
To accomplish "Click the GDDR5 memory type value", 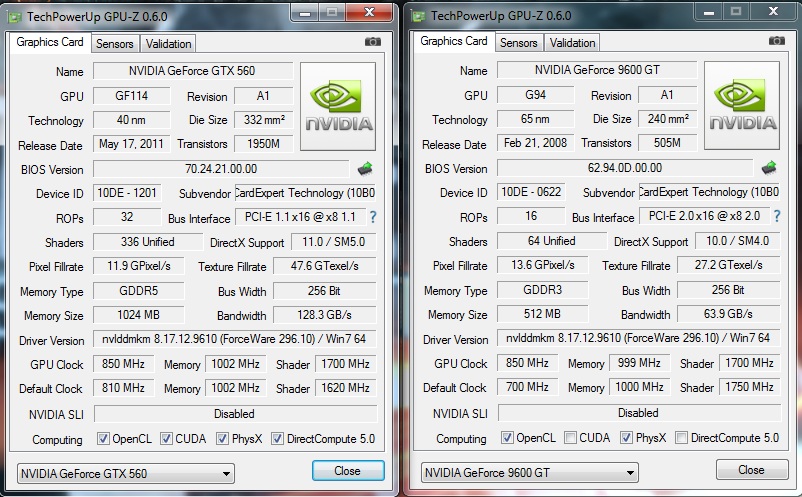I will pyautogui.click(x=139, y=291).
